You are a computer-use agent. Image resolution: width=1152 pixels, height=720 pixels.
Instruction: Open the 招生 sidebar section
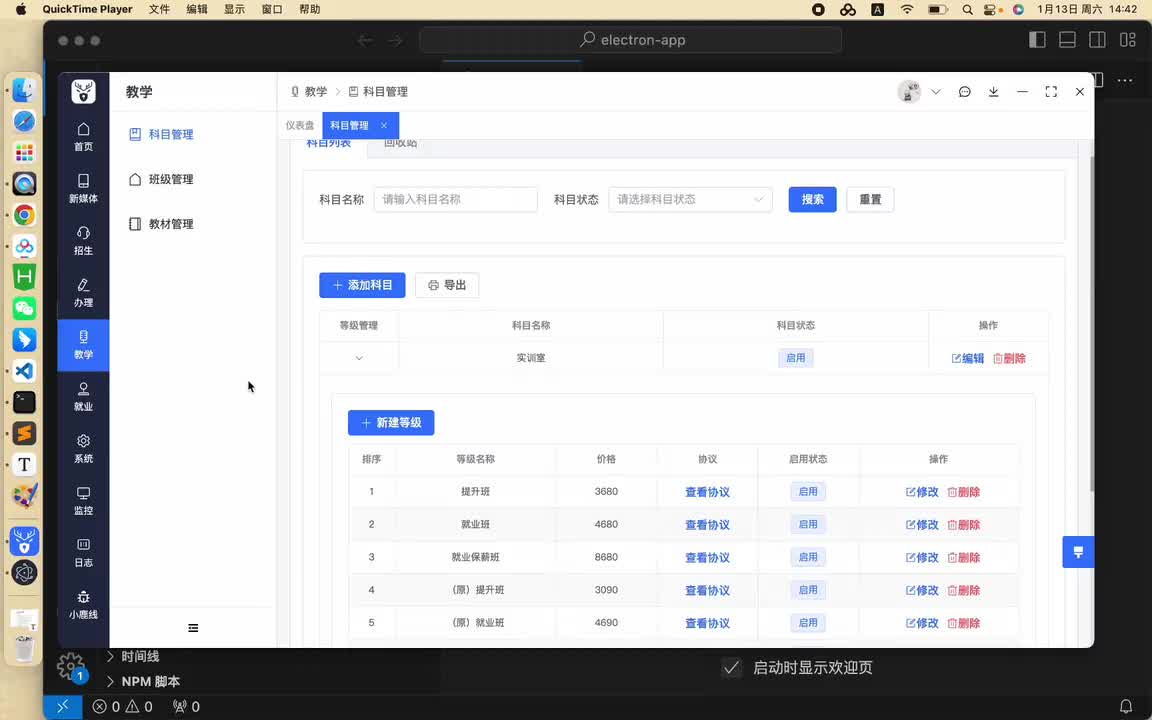(83, 240)
